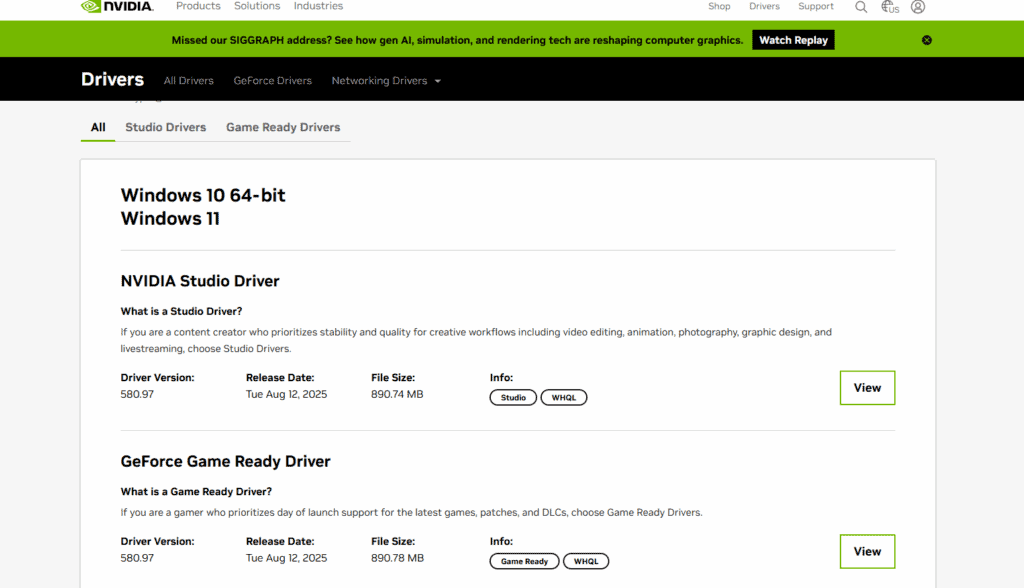Click the WHQL badge for the Game Ready Driver
1024x588 pixels.
585,561
